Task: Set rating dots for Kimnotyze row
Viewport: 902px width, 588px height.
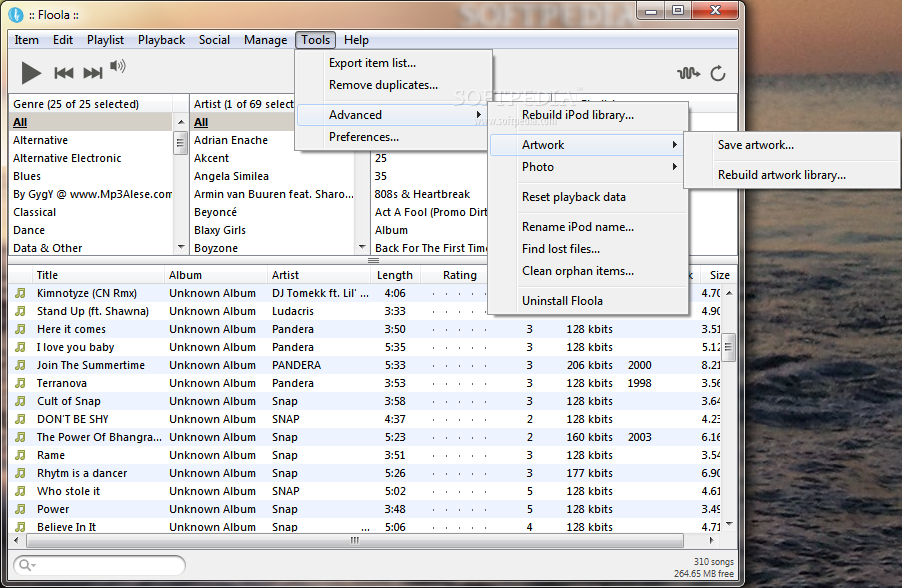Action: coord(459,293)
